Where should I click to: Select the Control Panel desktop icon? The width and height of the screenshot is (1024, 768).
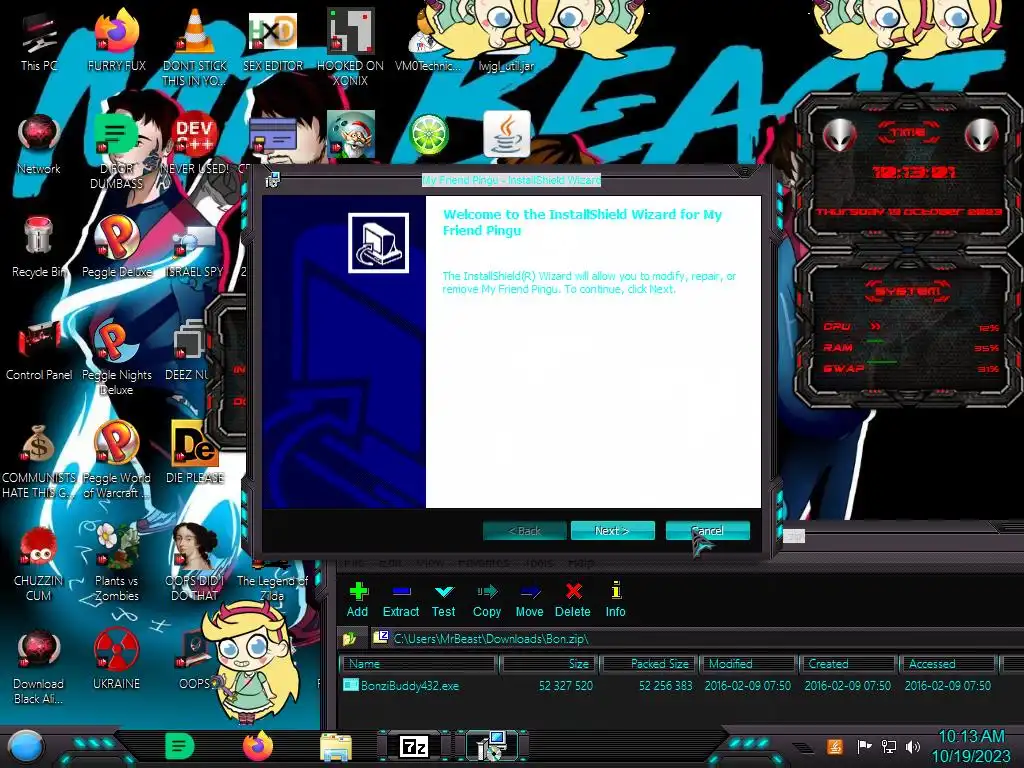[39, 351]
